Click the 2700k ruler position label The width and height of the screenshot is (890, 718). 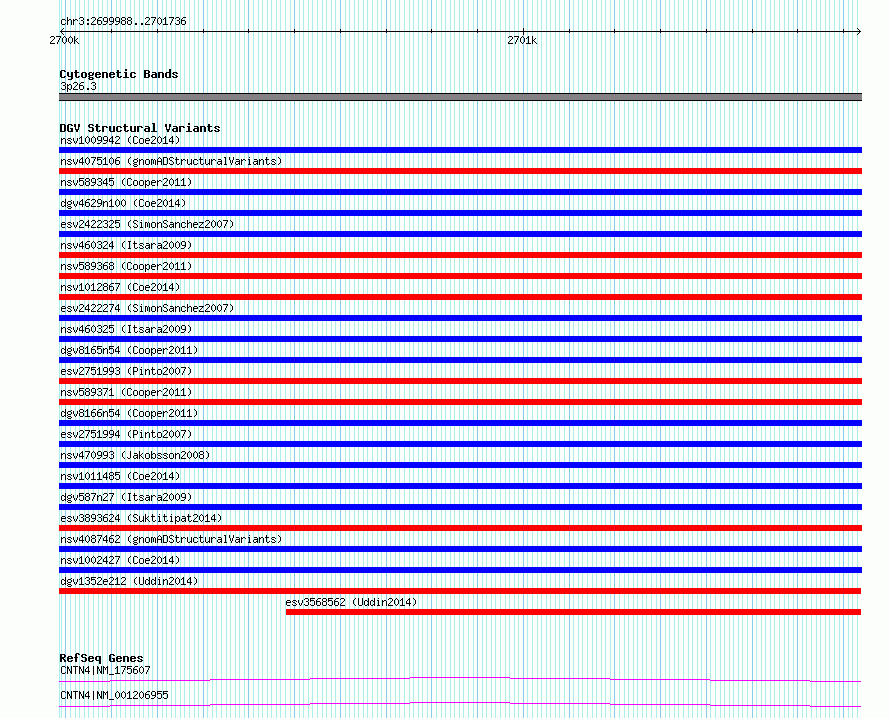coord(64,40)
